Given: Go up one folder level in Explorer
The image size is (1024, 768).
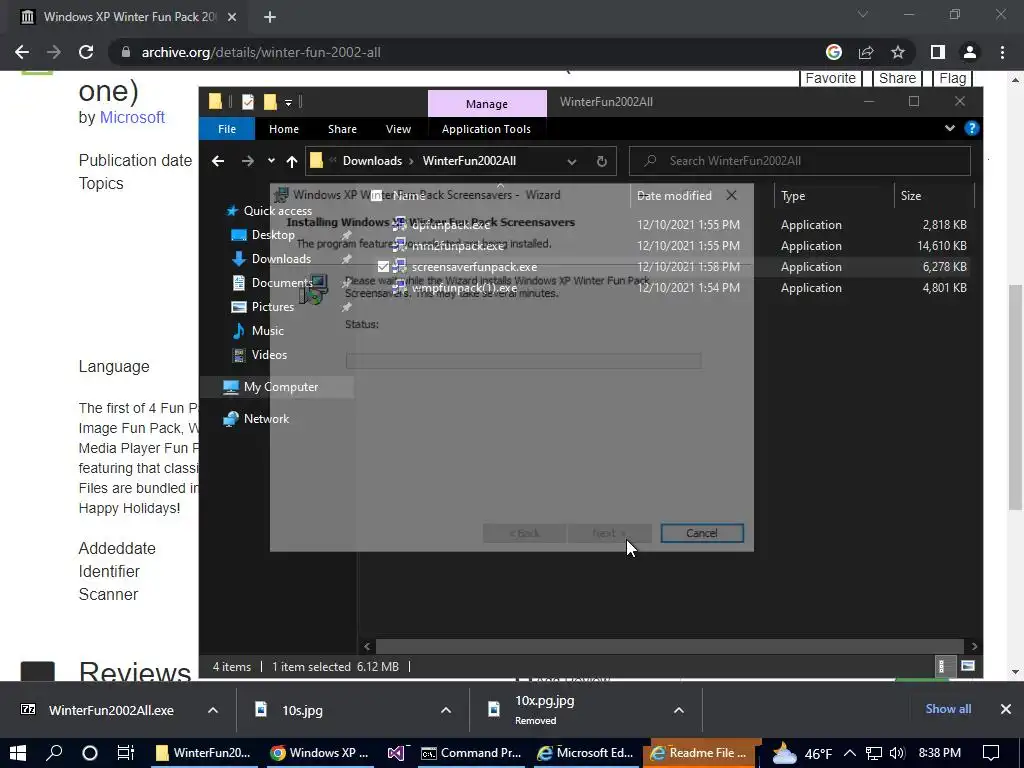Looking at the screenshot, I should pos(292,161).
